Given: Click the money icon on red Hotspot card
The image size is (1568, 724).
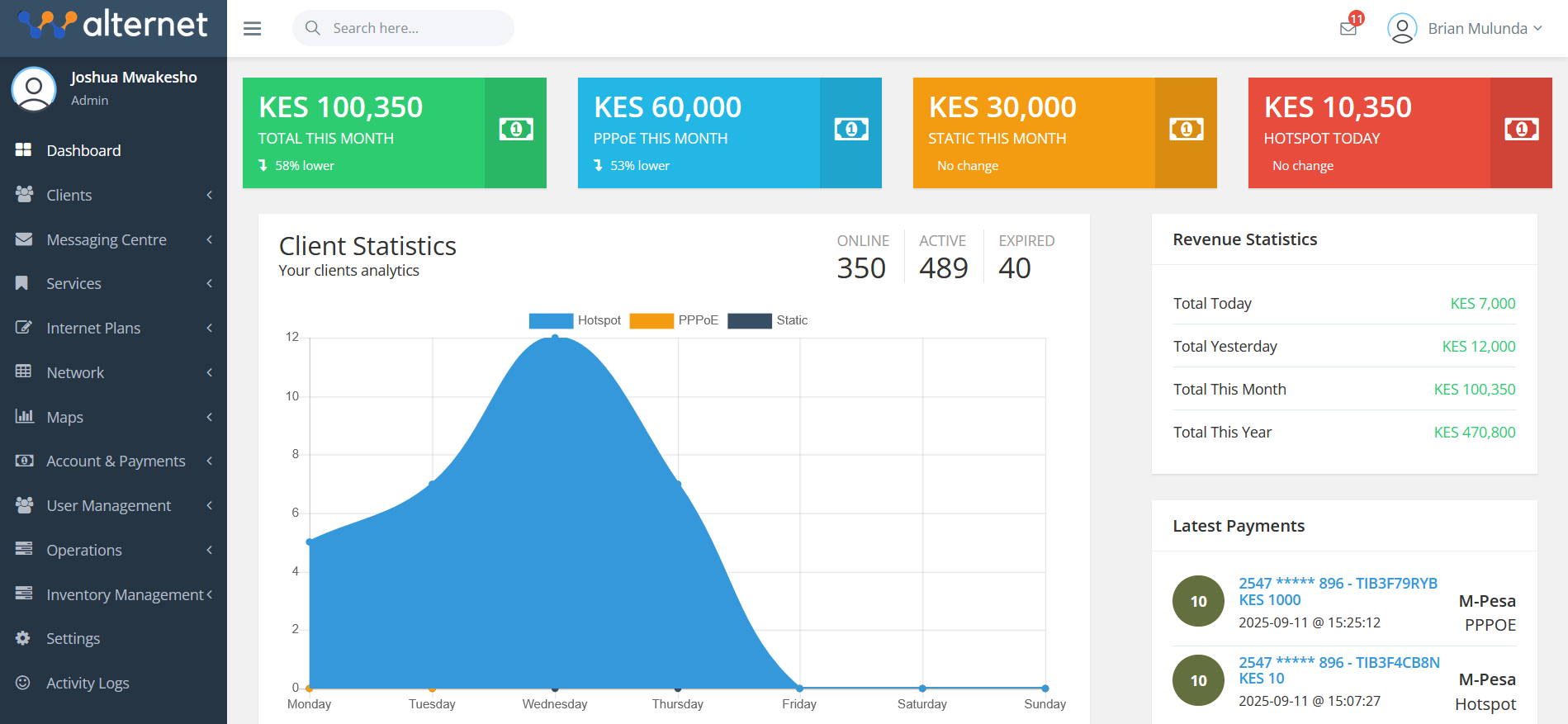Looking at the screenshot, I should [x=1521, y=130].
